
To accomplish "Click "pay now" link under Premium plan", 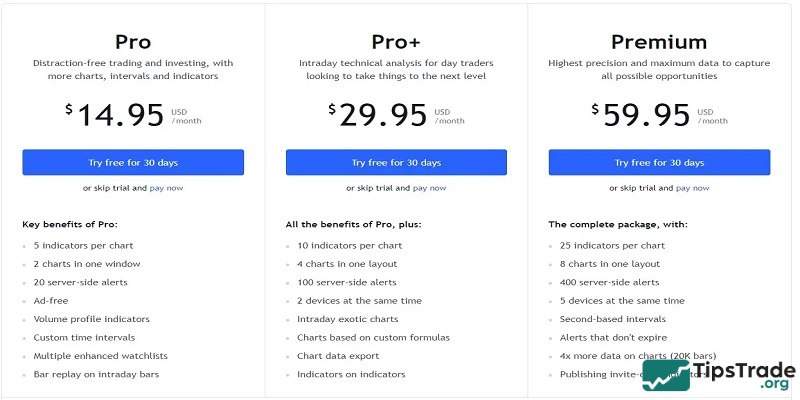I will coord(693,188).
